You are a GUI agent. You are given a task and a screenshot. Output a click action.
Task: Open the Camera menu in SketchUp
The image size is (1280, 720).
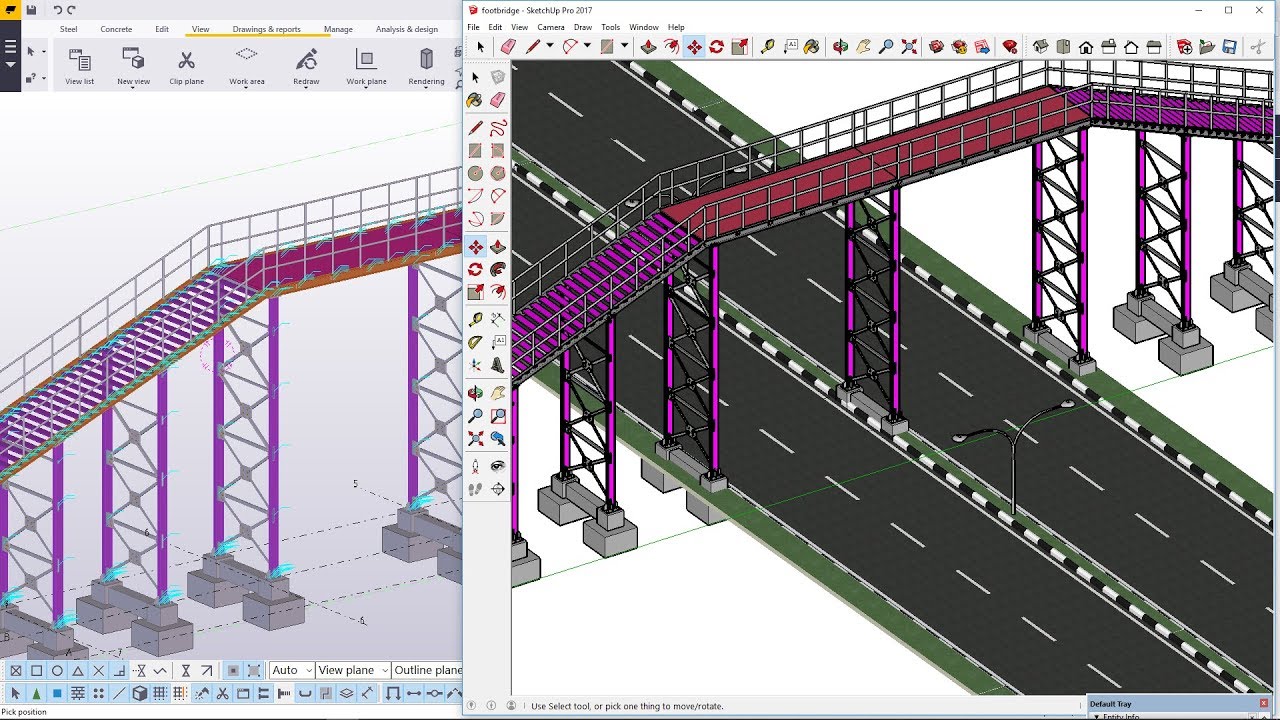551,27
